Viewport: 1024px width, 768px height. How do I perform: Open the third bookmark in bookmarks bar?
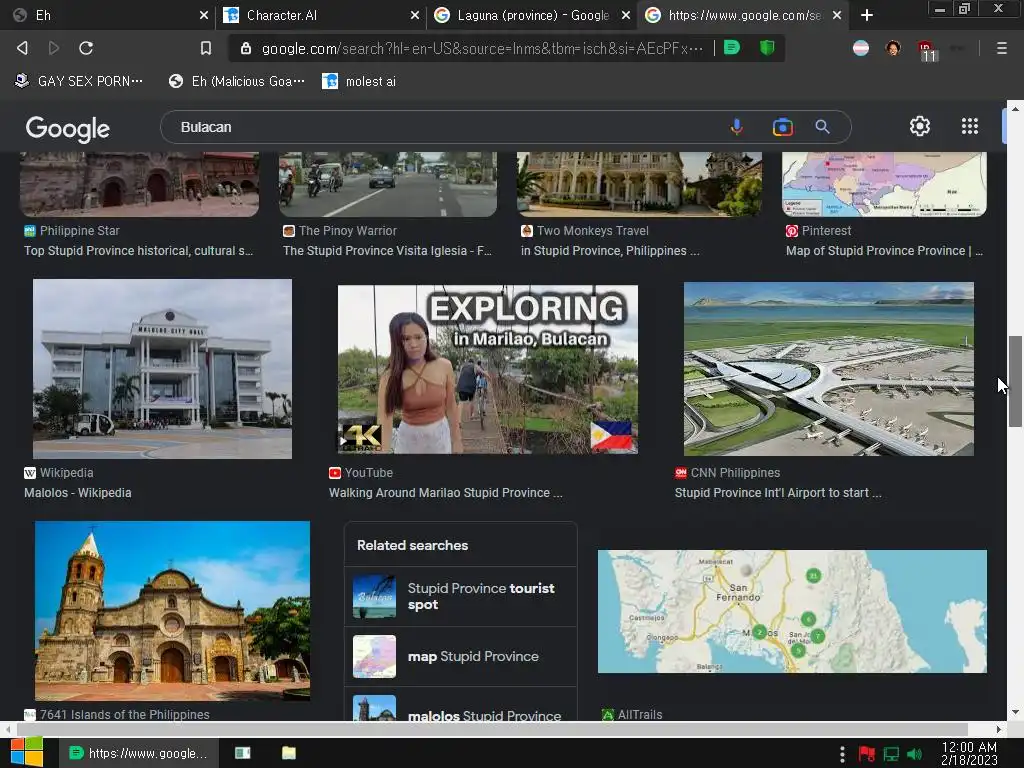(359, 81)
